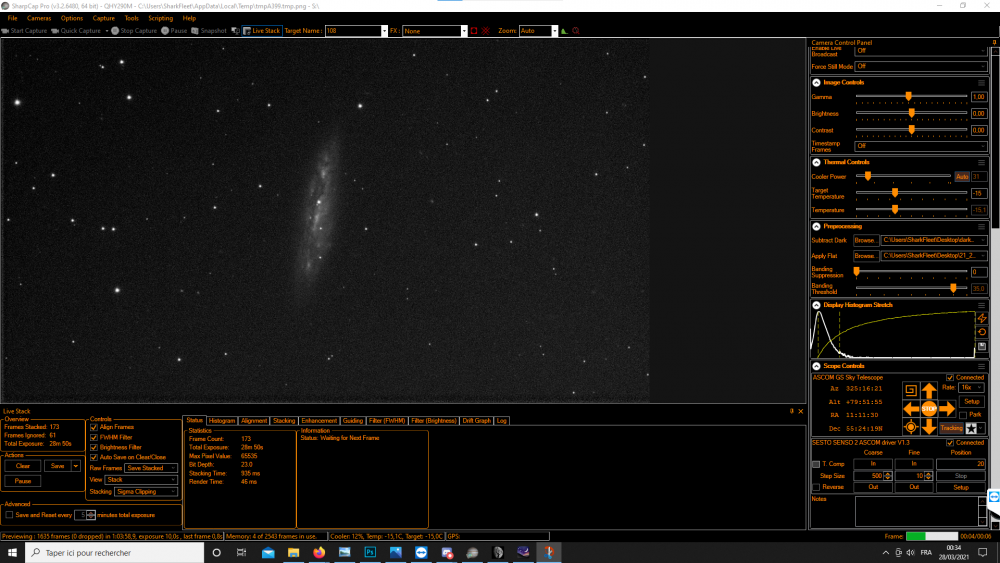Click the Live Stack Pause button
The image size is (1000, 563).
pos(23,481)
